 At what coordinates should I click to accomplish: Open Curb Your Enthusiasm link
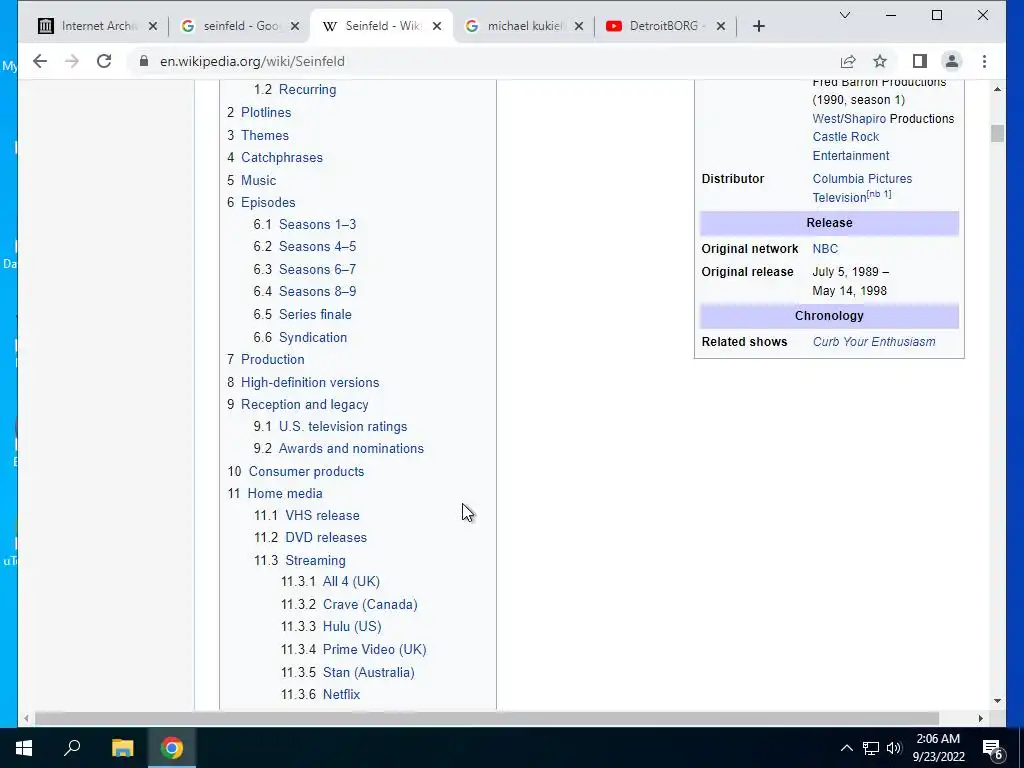[x=874, y=342]
